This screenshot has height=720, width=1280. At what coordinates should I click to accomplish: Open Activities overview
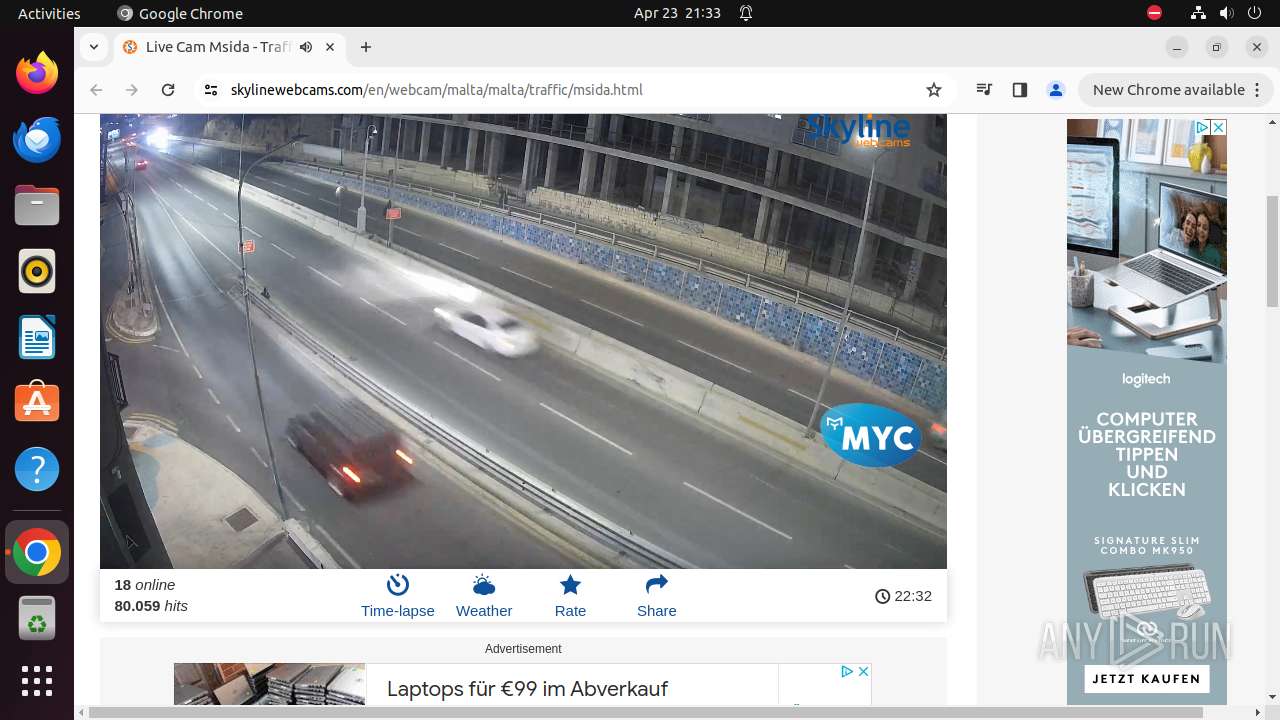click(49, 13)
